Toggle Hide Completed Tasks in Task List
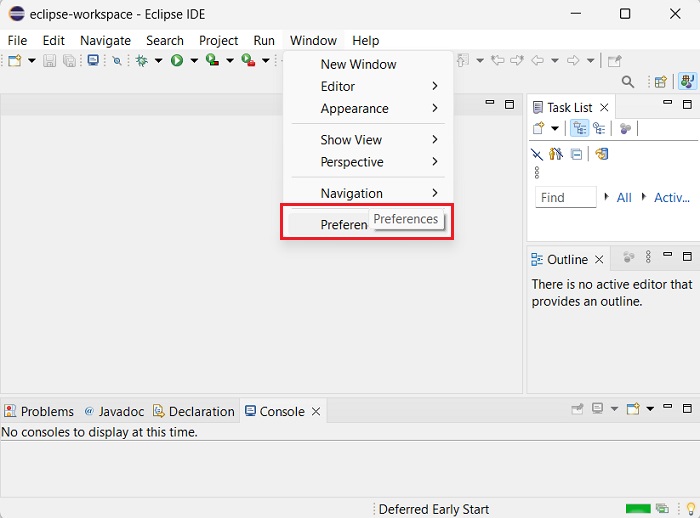700x518 pixels. pyautogui.click(x=537, y=155)
